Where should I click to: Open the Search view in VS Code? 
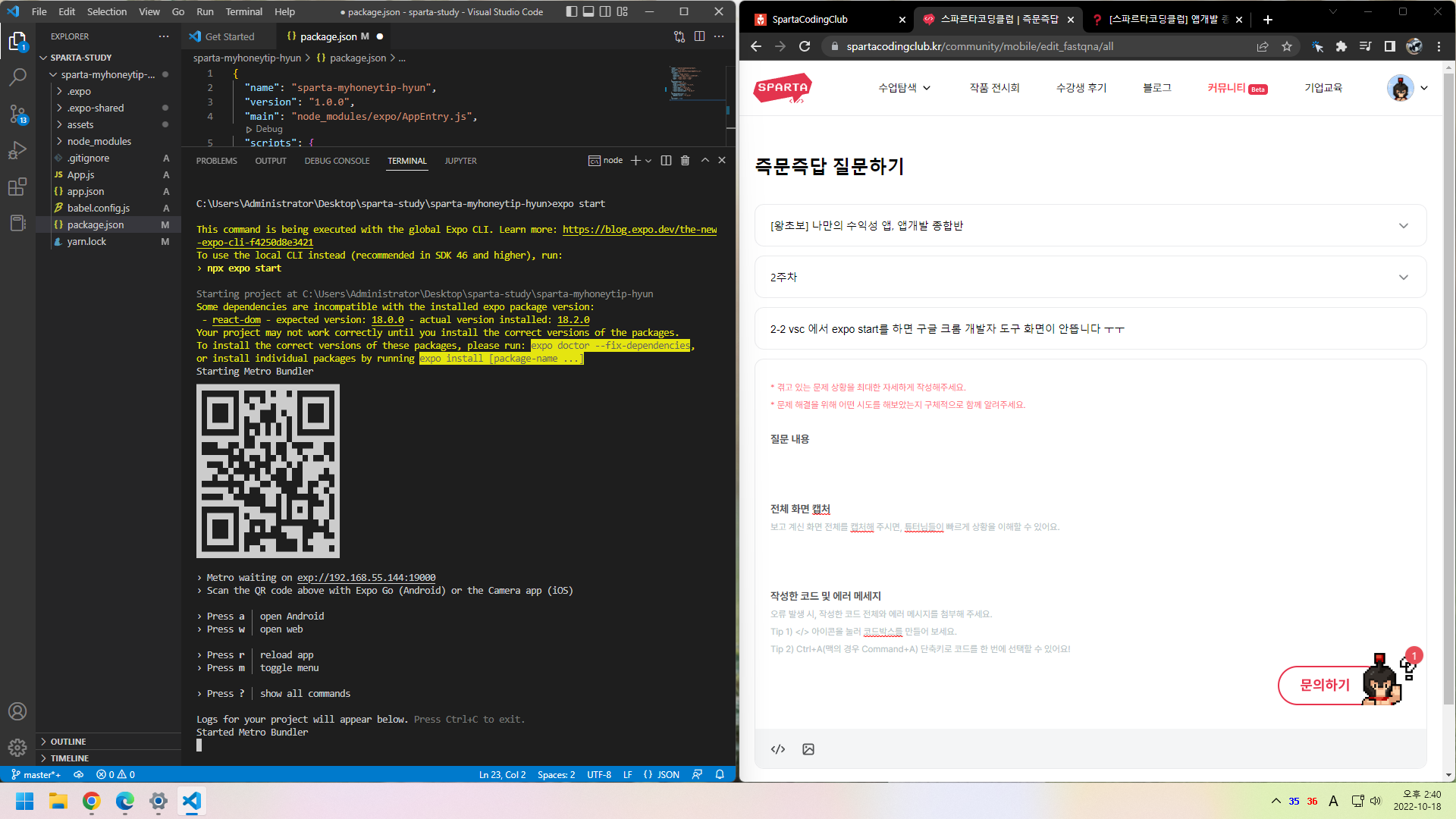click(17, 77)
